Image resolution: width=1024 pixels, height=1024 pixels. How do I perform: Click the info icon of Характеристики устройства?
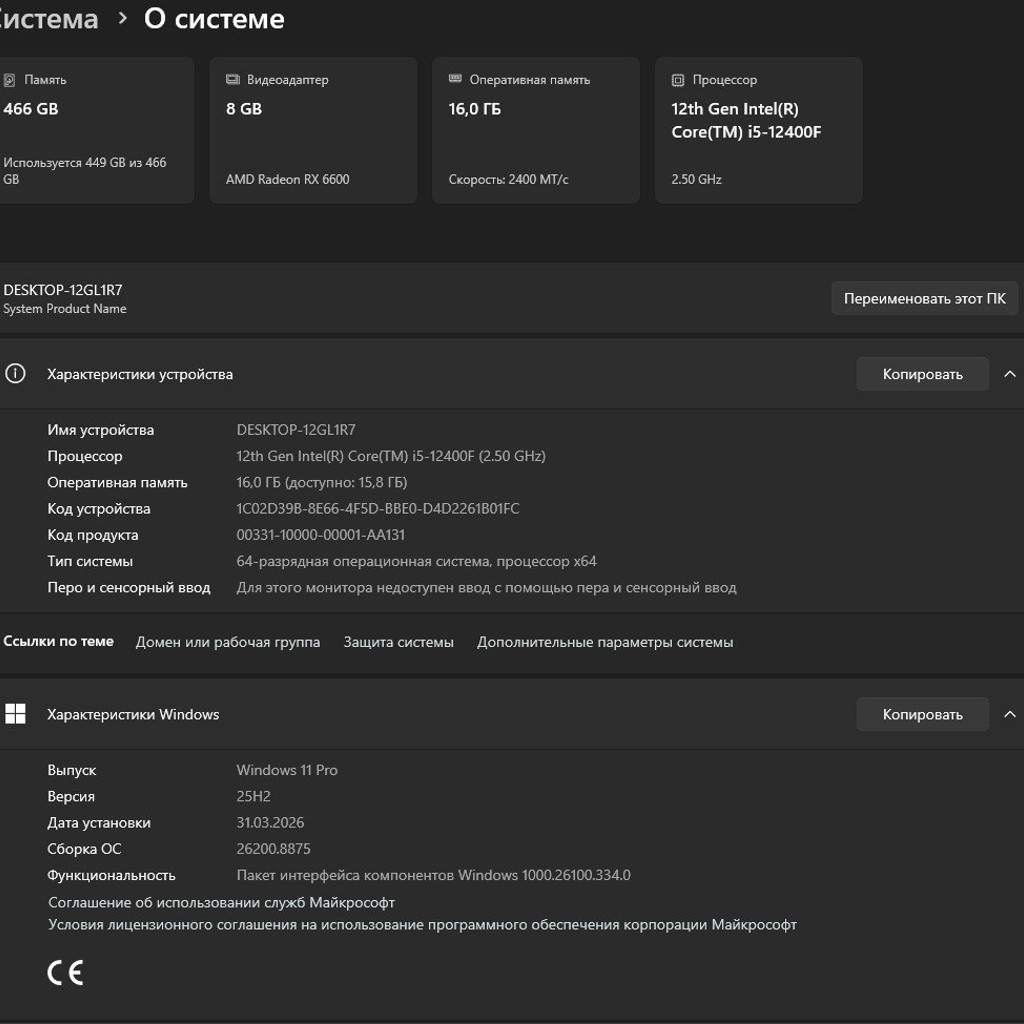(15, 374)
